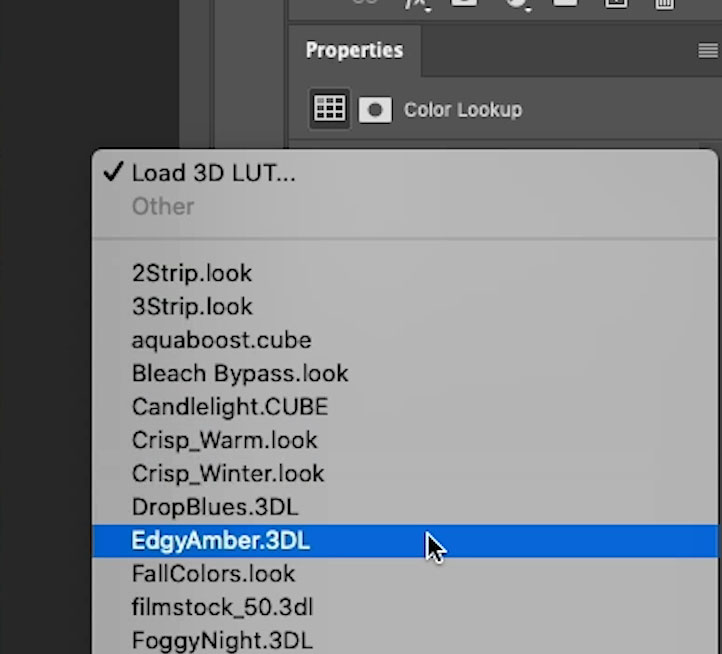The height and width of the screenshot is (654, 722).
Task: Select the 2Strip.look preset
Action: point(192,273)
